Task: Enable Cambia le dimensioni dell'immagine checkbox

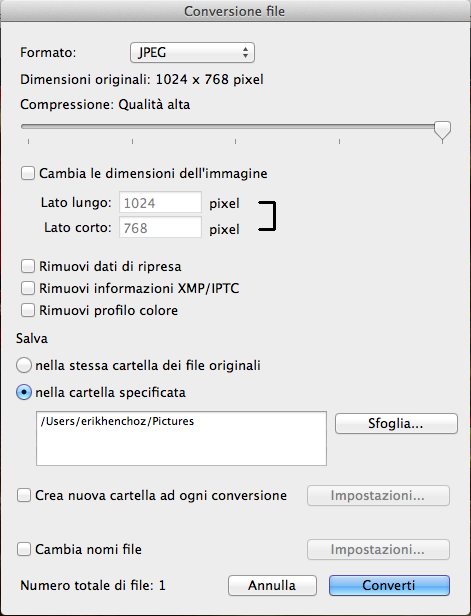Action: 27,173
